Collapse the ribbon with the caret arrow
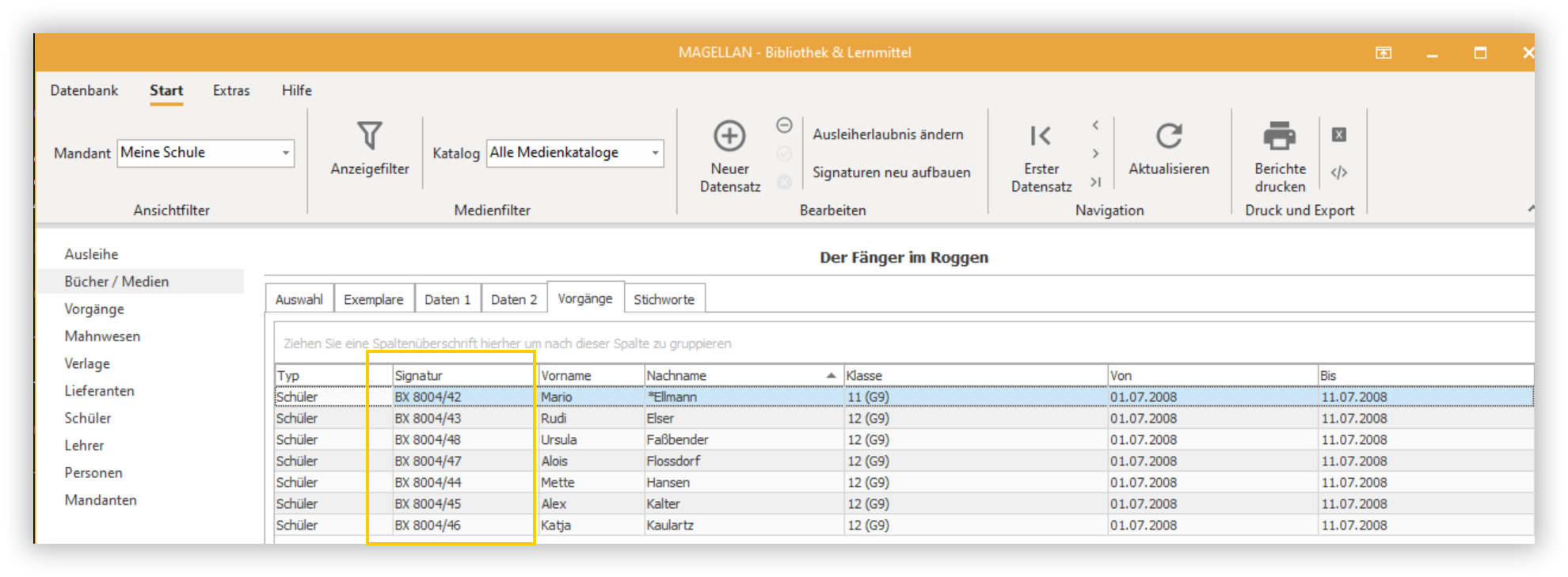 tap(1531, 209)
